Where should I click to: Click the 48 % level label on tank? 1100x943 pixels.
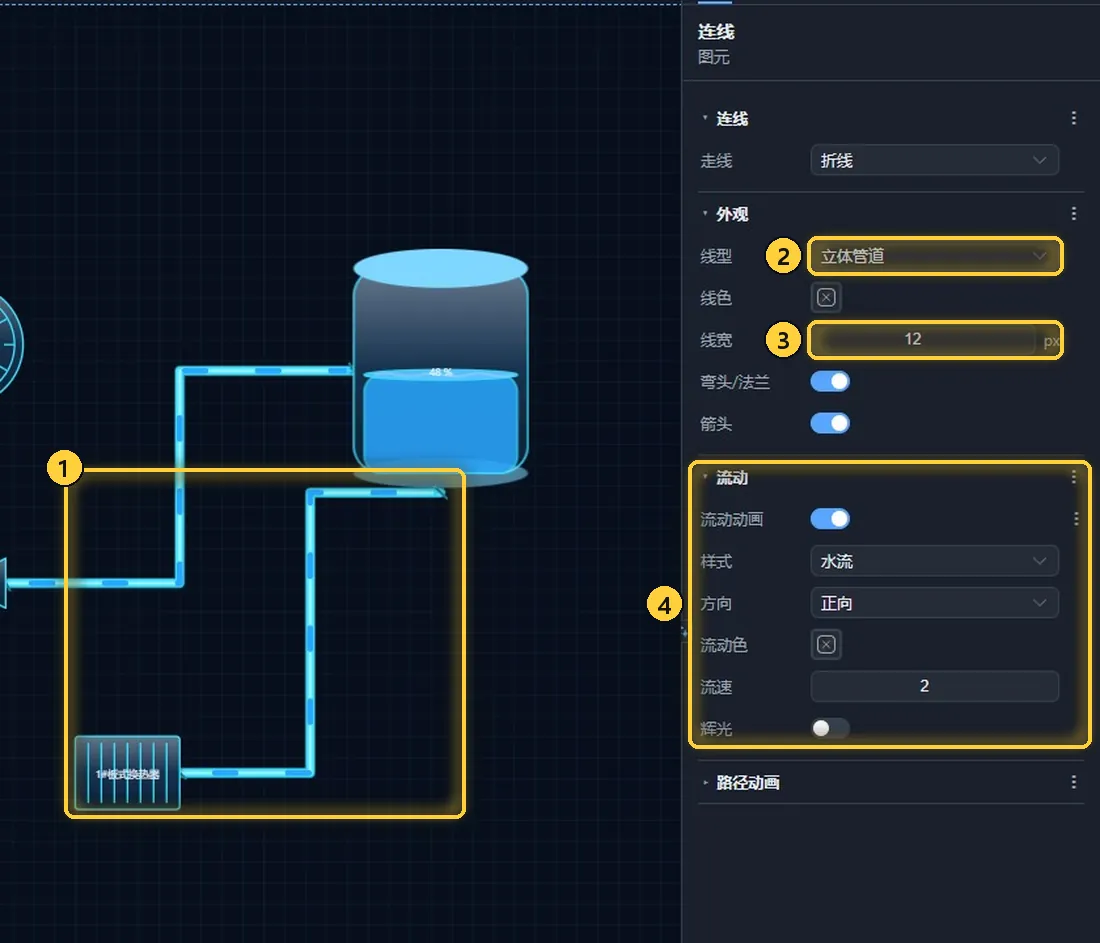coord(441,372)
